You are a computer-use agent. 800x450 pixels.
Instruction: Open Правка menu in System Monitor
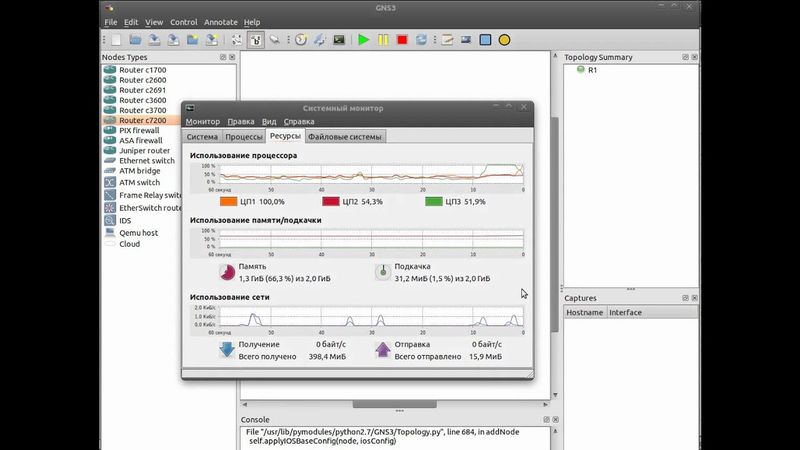click(241, 121)
